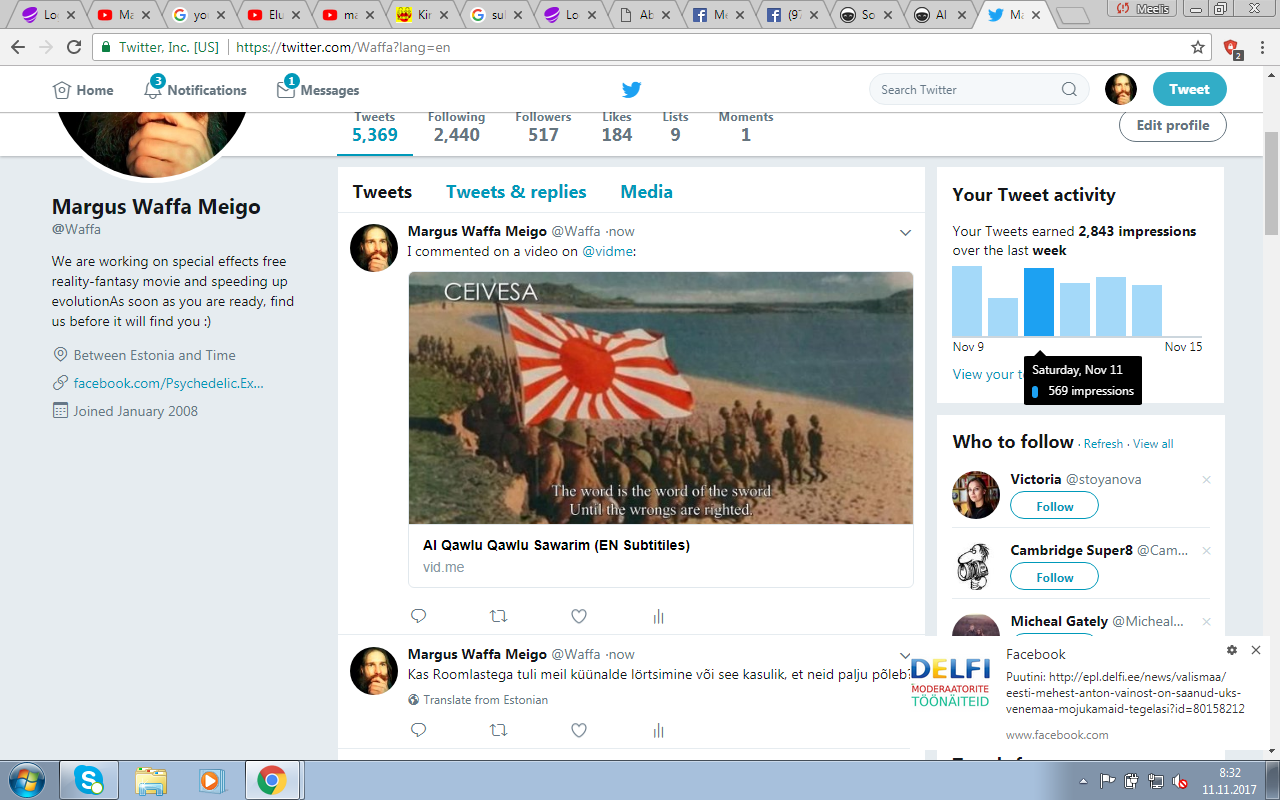Open the Lists 9 stat
1280x800 pixels.
point(675,127)
